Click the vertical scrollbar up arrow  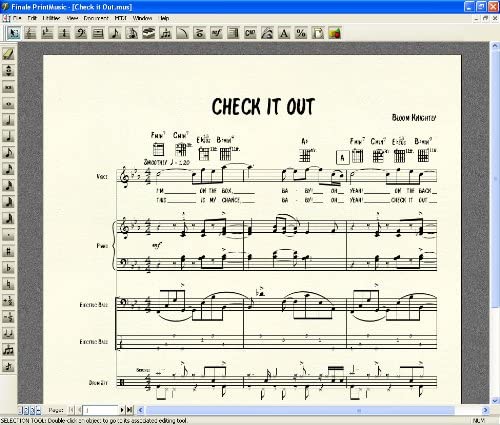(495, 46)
